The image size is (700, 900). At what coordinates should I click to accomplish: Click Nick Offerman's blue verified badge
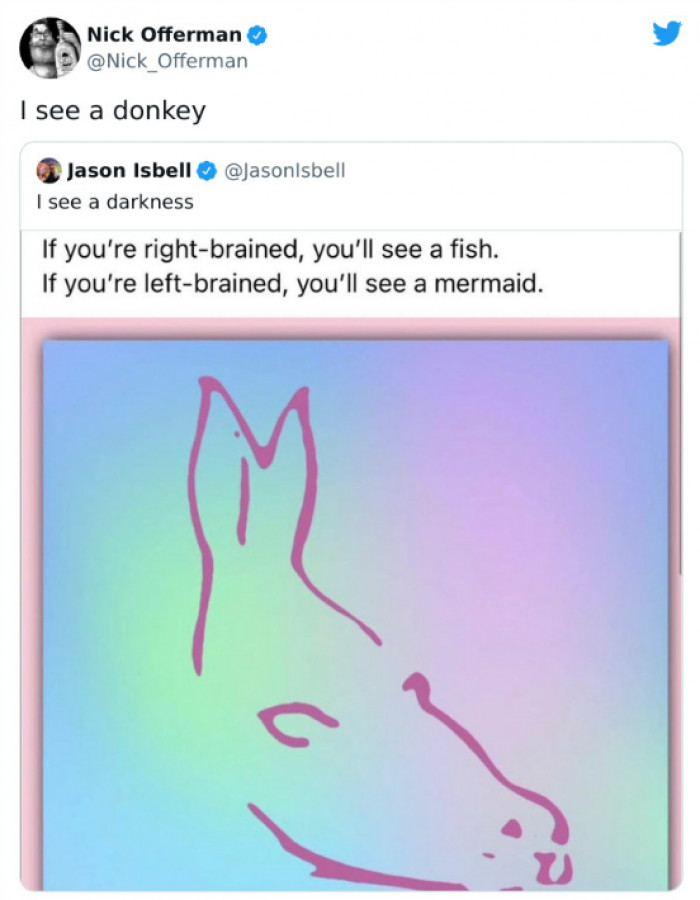point(257,35)
